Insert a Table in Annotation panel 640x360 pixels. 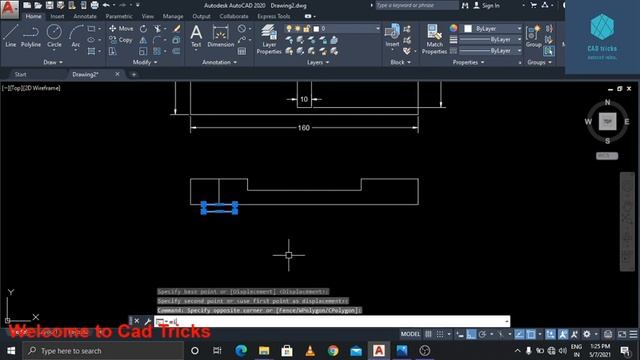click(242, 51)
